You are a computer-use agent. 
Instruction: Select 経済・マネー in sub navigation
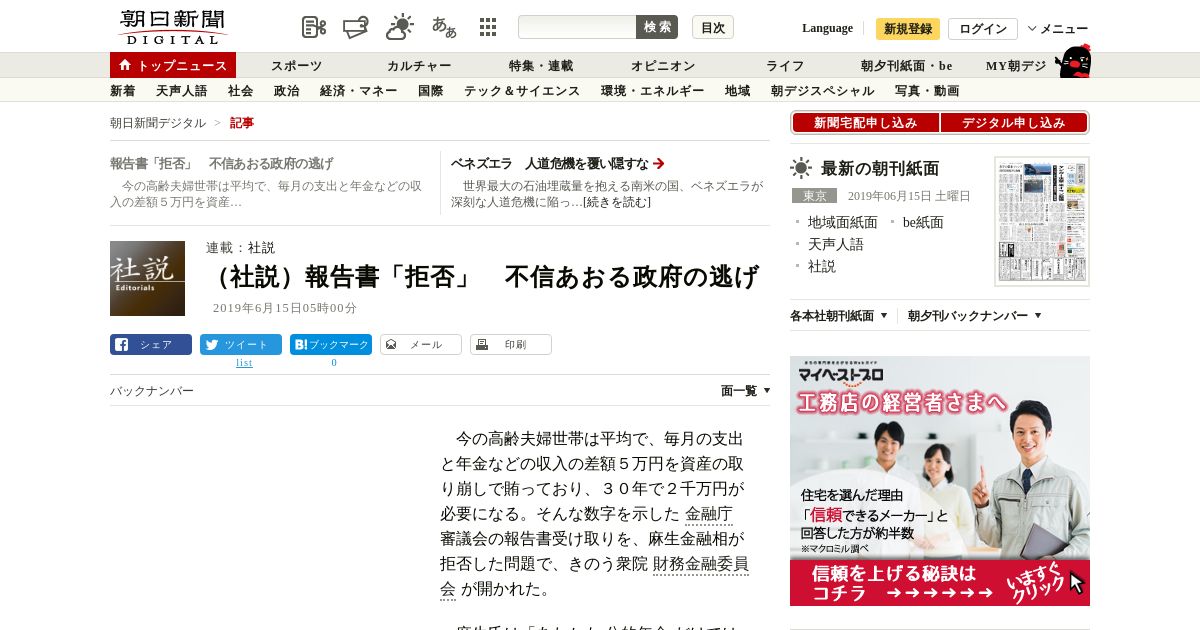pos(359,91)
